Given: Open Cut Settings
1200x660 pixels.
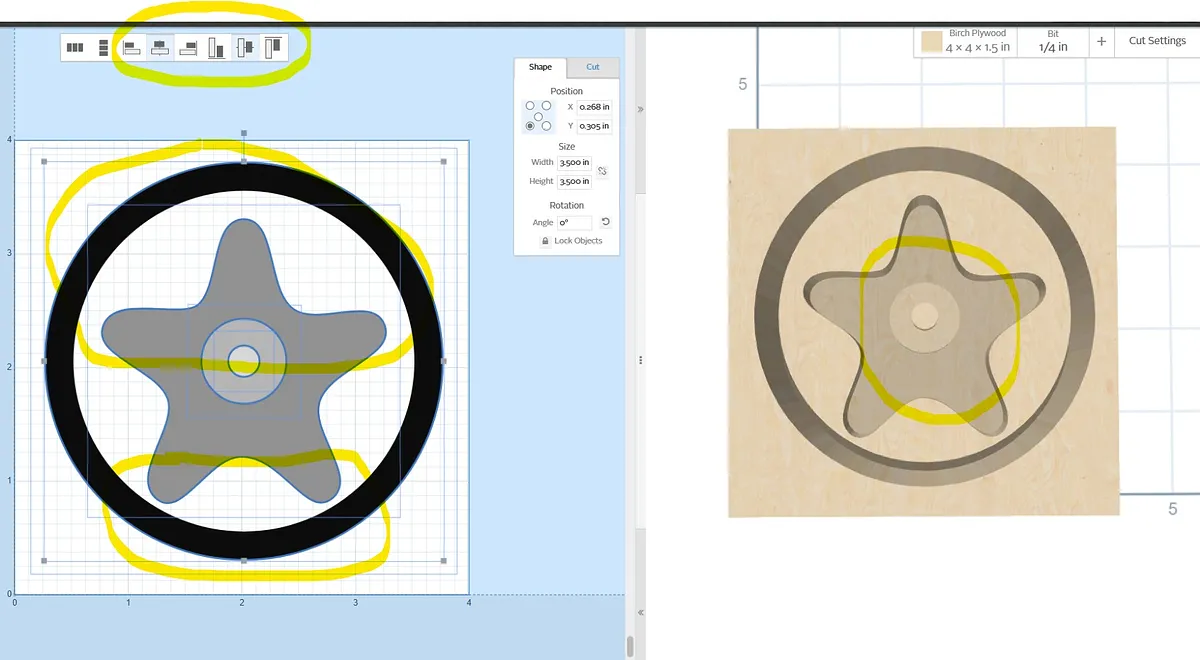Looking at the screenshot, I should (1156, 41).
